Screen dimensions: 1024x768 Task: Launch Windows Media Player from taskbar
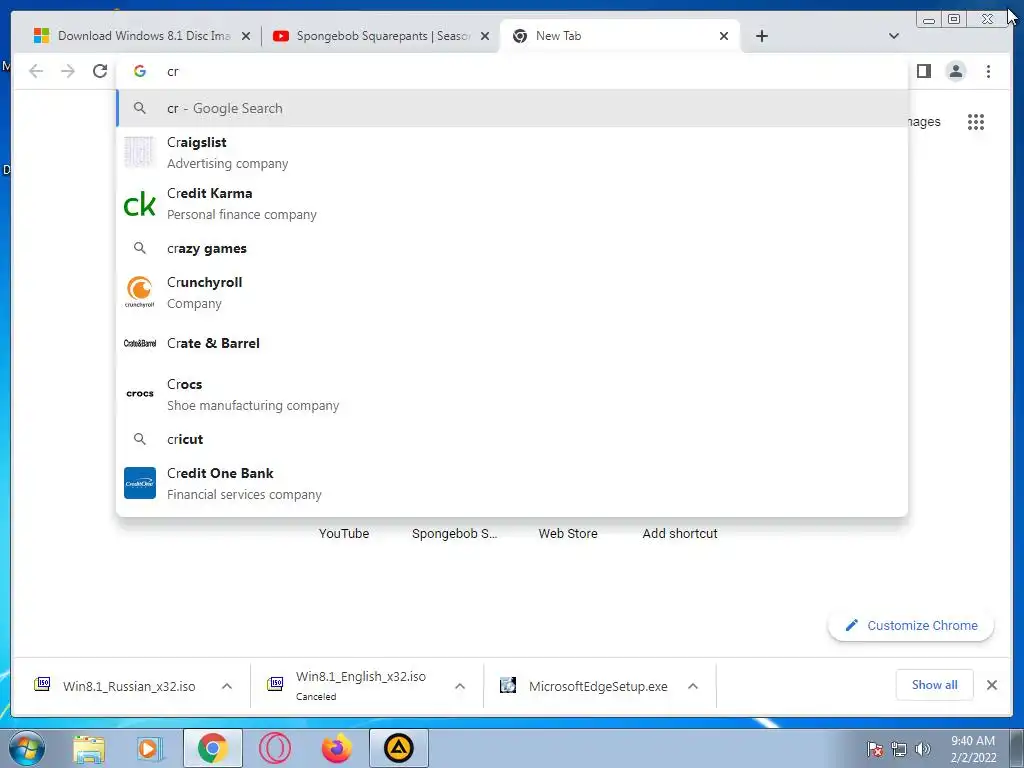[149, 748]
